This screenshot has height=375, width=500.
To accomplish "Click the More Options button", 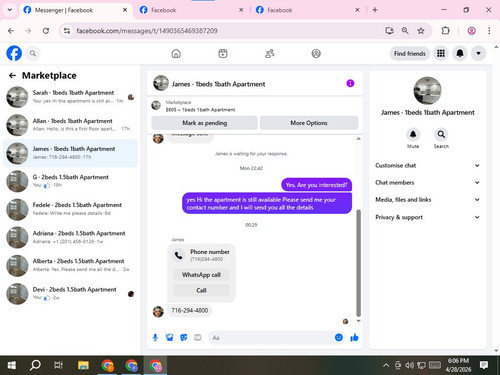I will coord(309,123).
